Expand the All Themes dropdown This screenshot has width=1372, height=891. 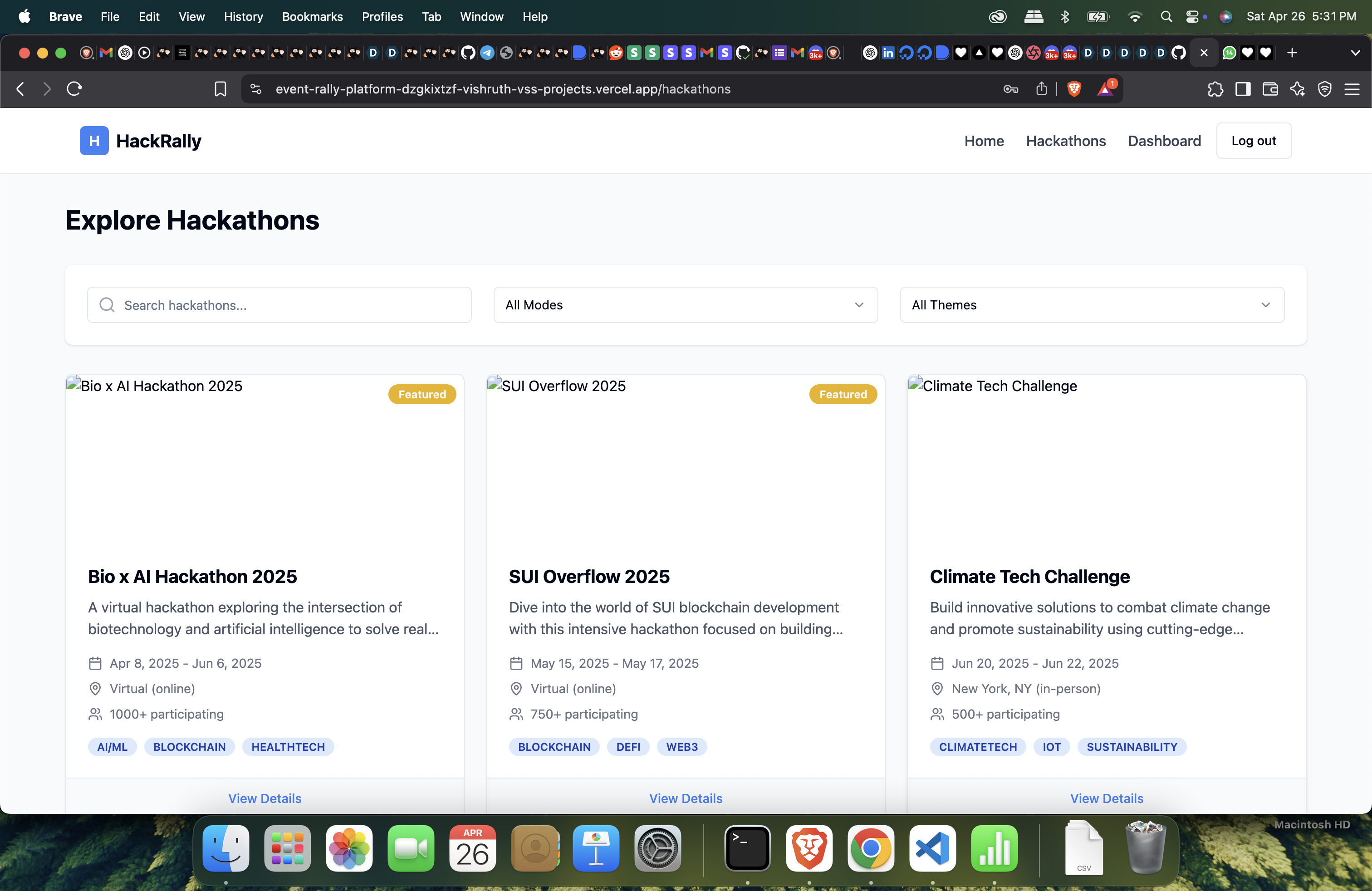tap(1091, 305)
